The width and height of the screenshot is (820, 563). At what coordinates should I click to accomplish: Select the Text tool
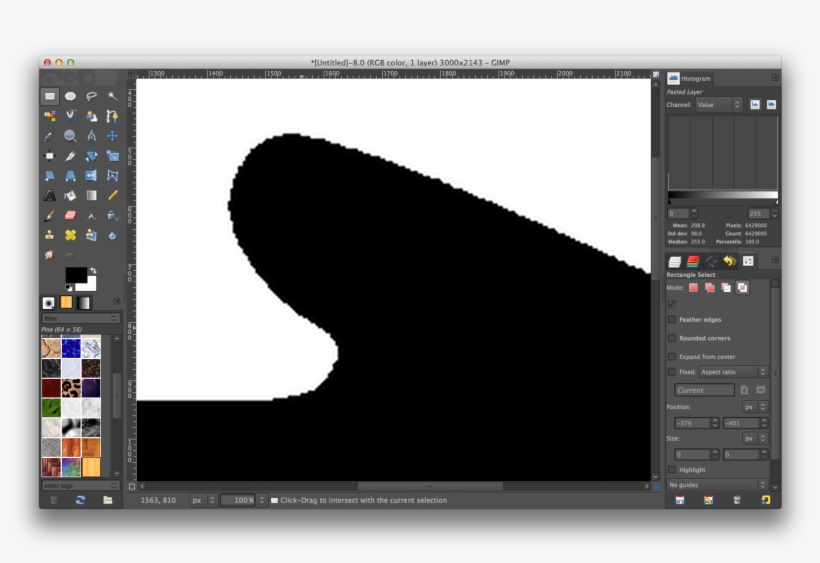(x=50, y=196)
